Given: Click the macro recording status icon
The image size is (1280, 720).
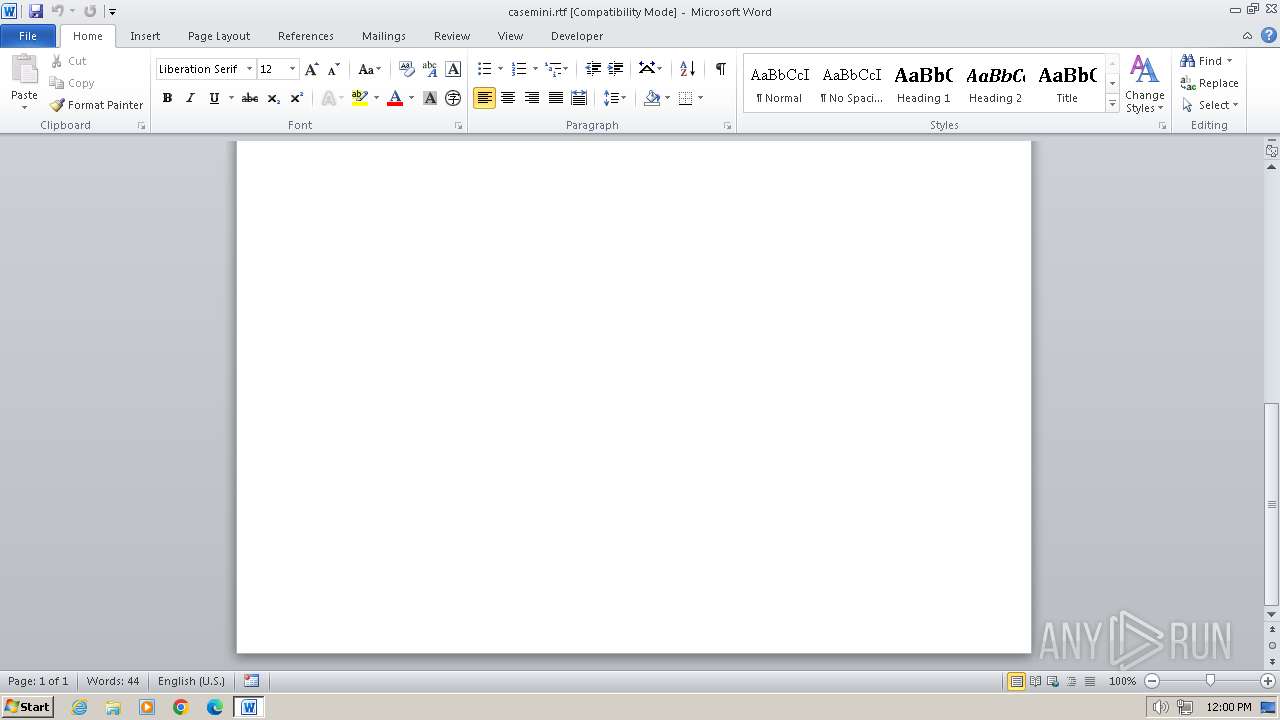Looking at the screenshot, I should pyautogui.click(x=251, y=681).
